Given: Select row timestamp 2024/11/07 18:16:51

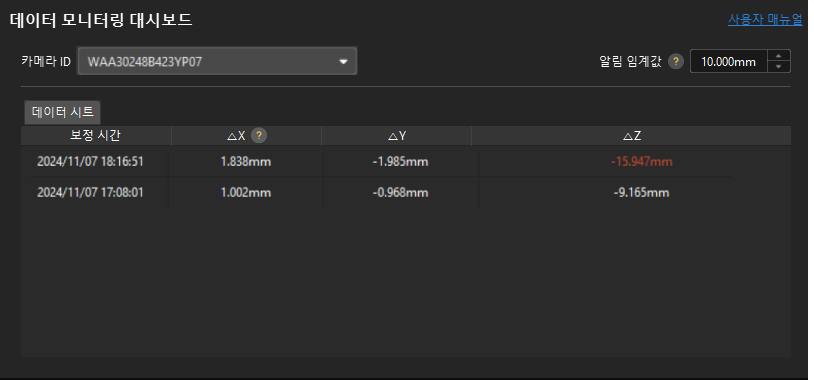Looking at the screenshot, I should coord(90,161).
